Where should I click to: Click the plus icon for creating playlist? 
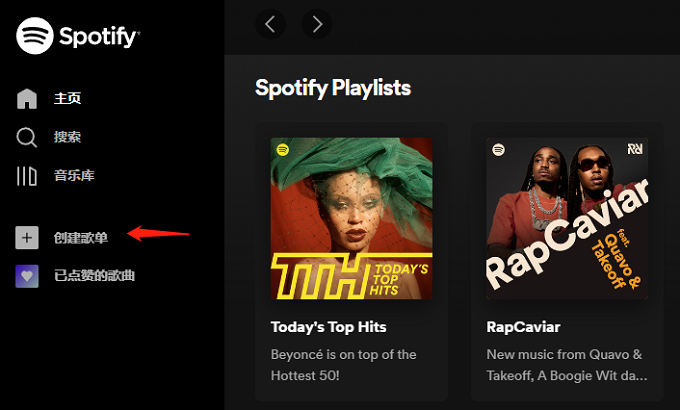(x=27, y=237)
